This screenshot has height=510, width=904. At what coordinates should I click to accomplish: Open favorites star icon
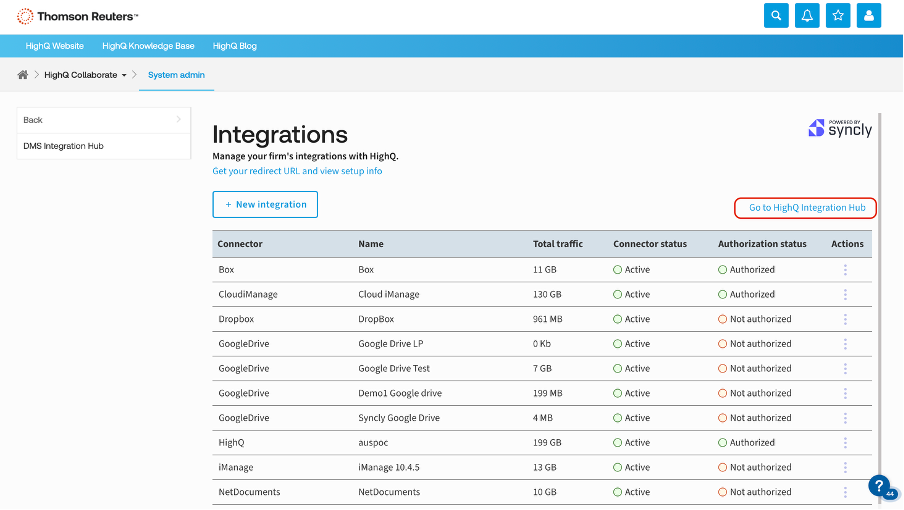pos(838,16)
